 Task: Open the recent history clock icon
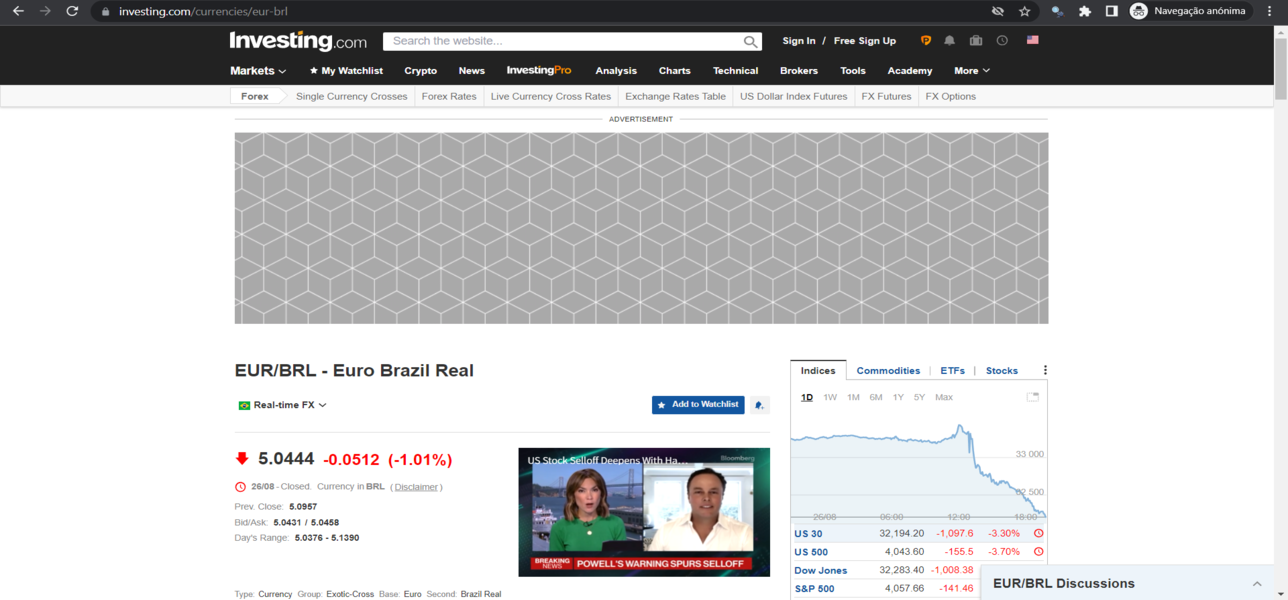(1002, 41)
